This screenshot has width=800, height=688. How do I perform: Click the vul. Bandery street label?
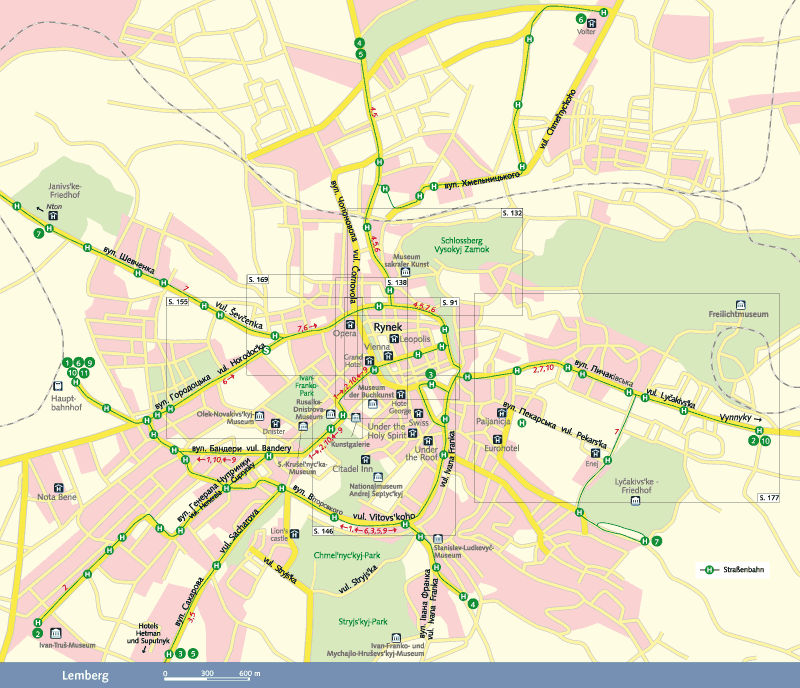click(x=268, y=448)
